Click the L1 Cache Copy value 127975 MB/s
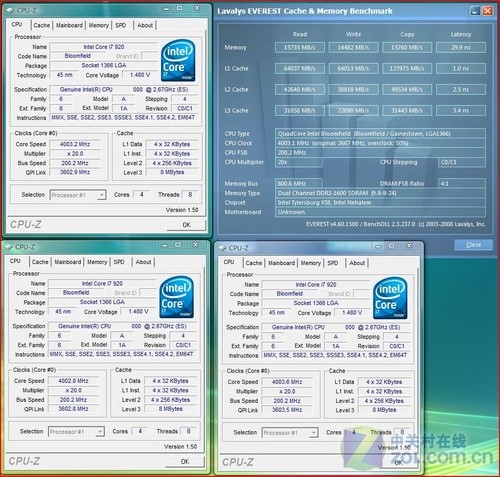The width and height of the screenshot is (500, 477). coord(407,69)
